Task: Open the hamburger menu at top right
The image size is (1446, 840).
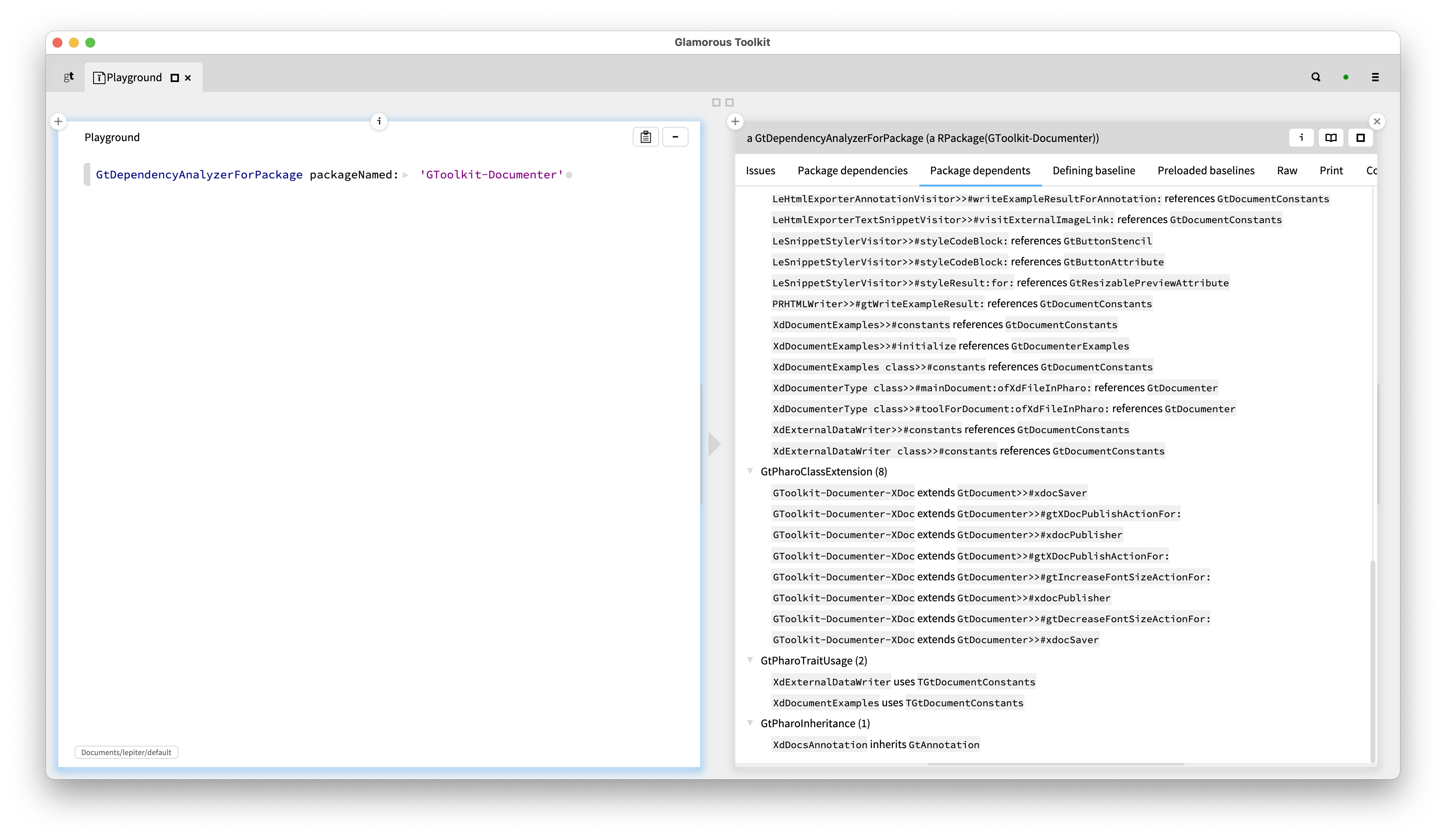Action: point(1375,77)
